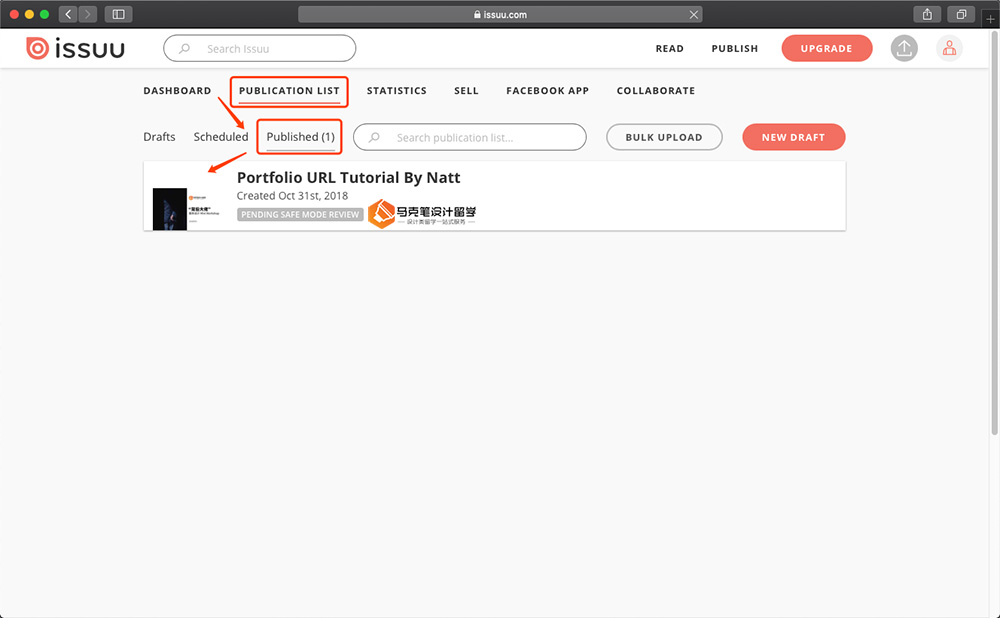Switch to the Statistics tab
Image resolution: width=1000 pixels, height=618 pixels.
pos(397,91)
